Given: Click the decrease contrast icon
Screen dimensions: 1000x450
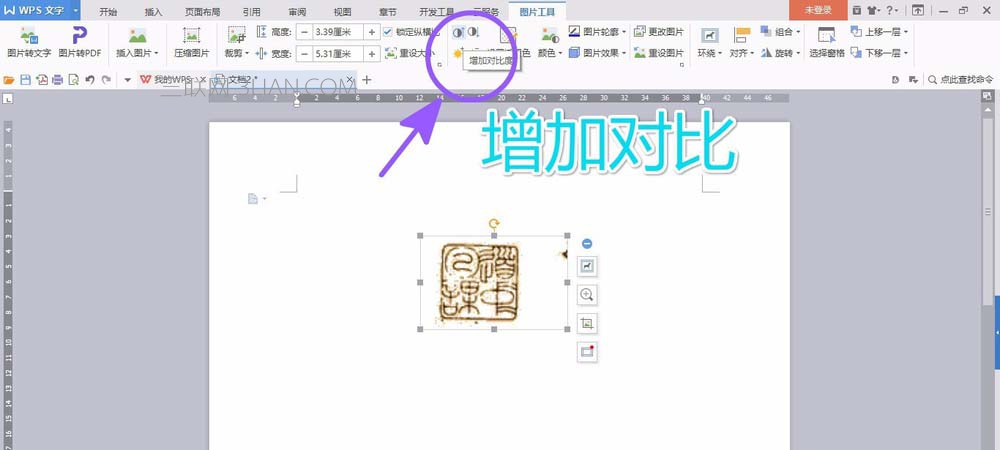Looking at the screenshot, I should [x=473, y=32].
